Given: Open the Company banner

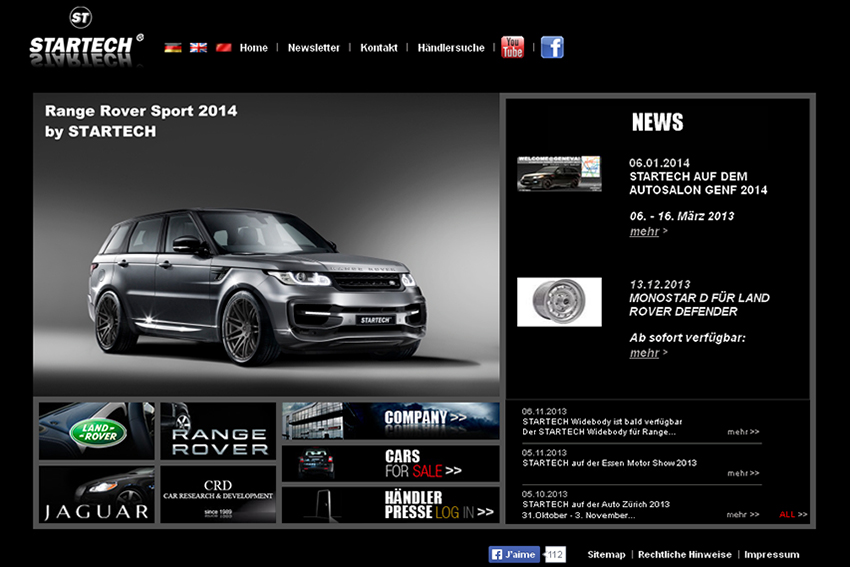Looking at the screenshot, I should tap(390, 421).
